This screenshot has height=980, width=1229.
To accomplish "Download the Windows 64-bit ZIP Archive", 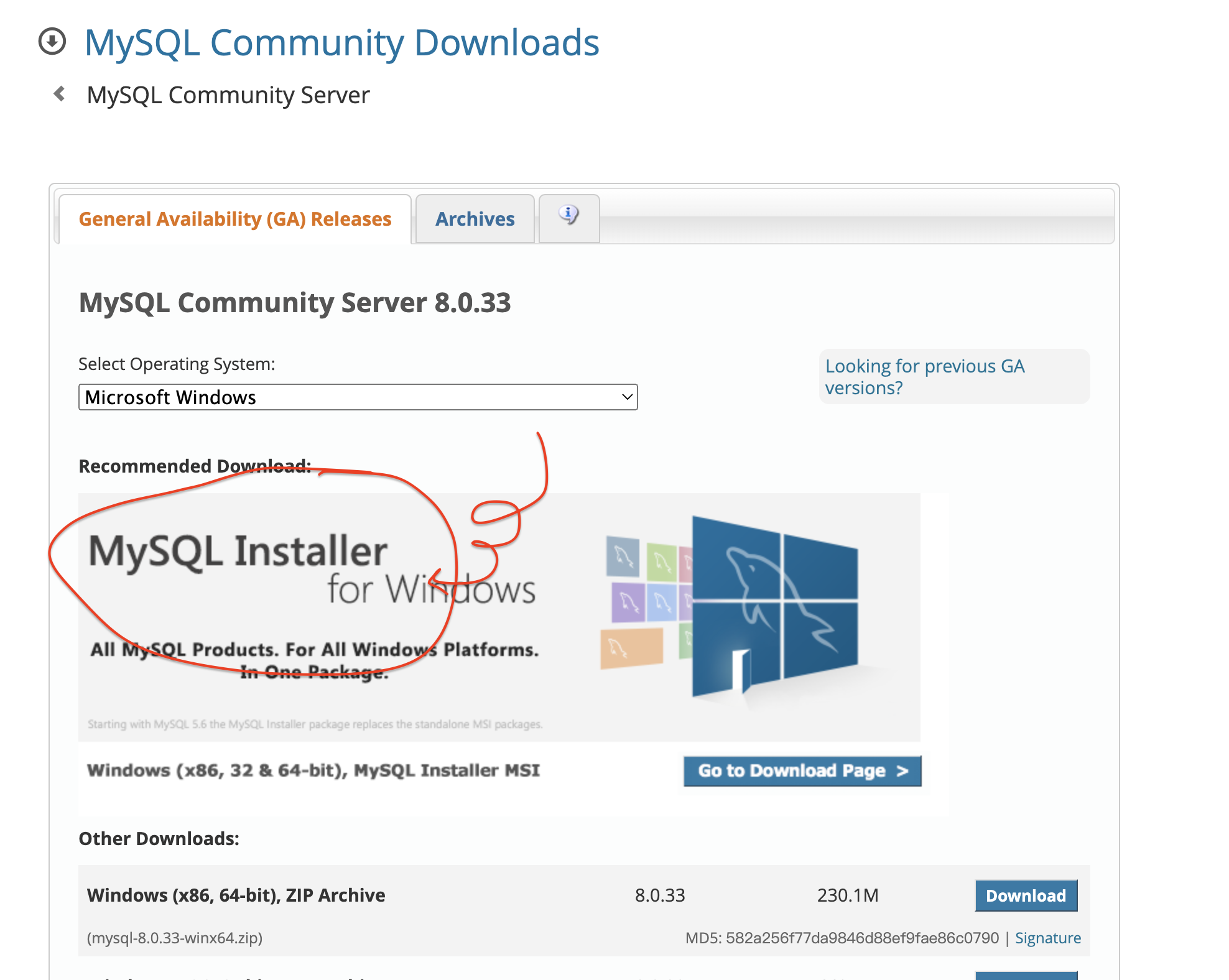I will click(1025, 895).
